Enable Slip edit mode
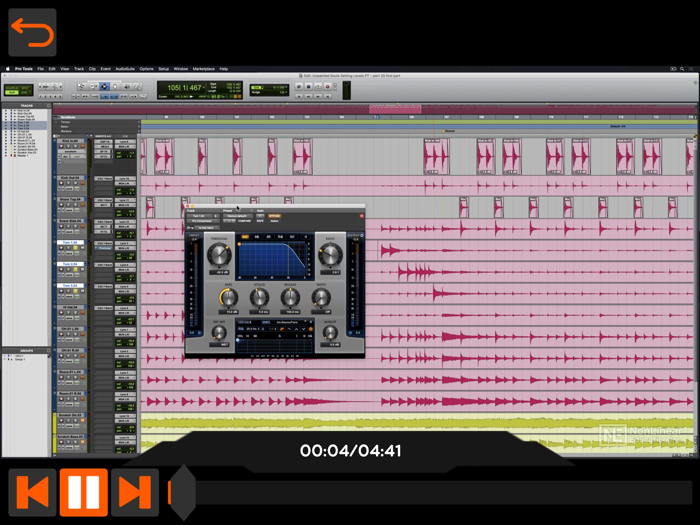The image size is (700, 525). coord(12,92)
